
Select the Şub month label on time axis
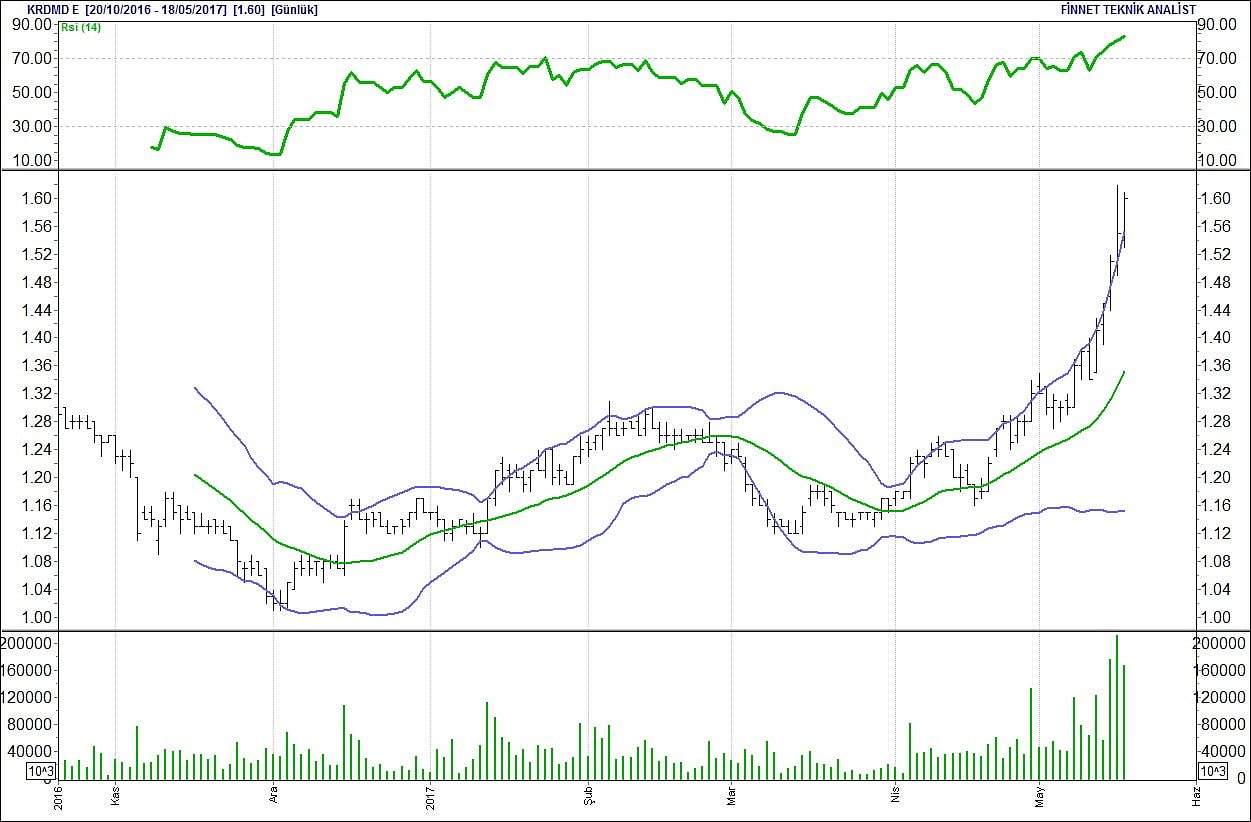(x=587, y=797)
